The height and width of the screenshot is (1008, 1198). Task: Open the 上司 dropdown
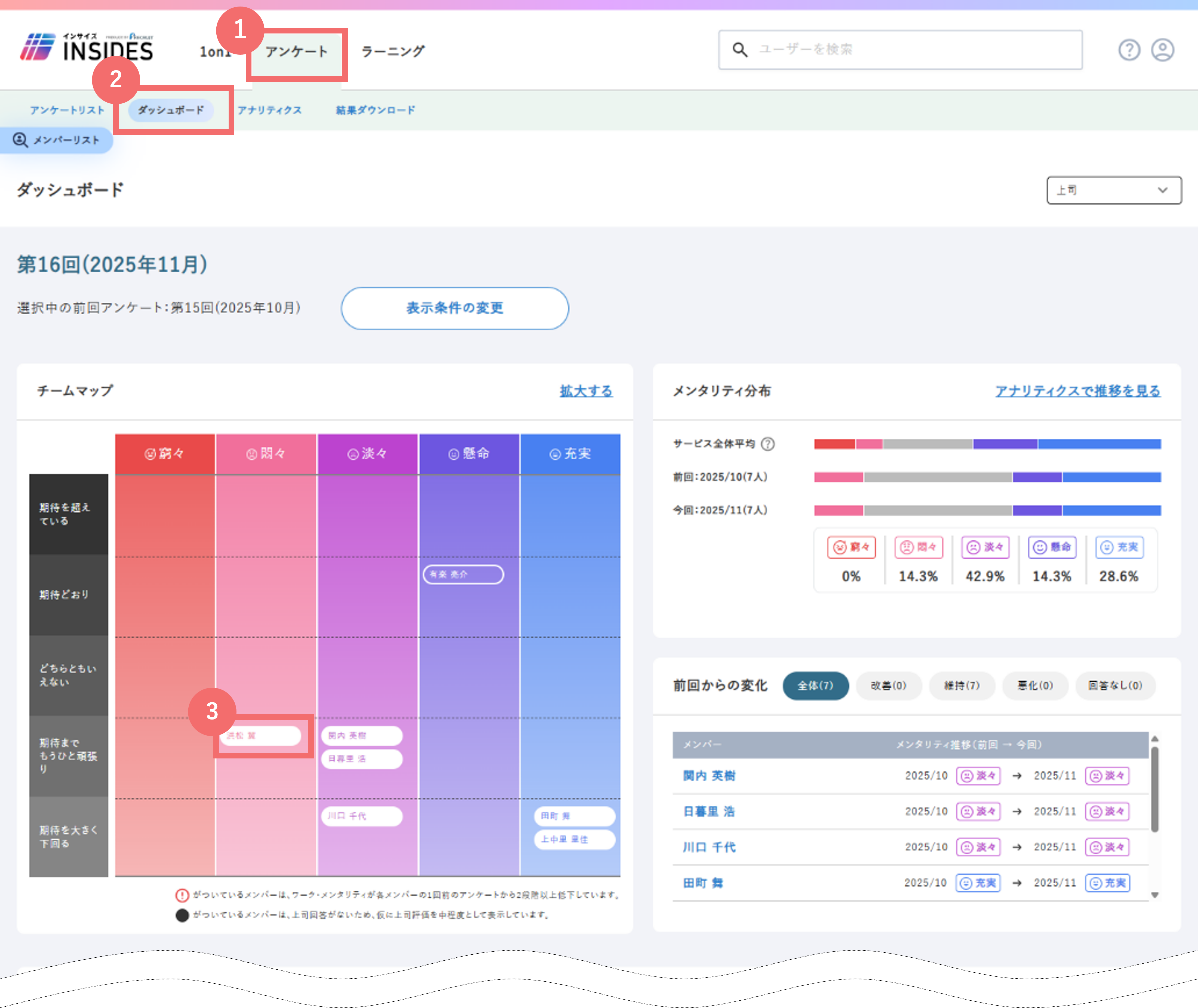pos(1113,190)
